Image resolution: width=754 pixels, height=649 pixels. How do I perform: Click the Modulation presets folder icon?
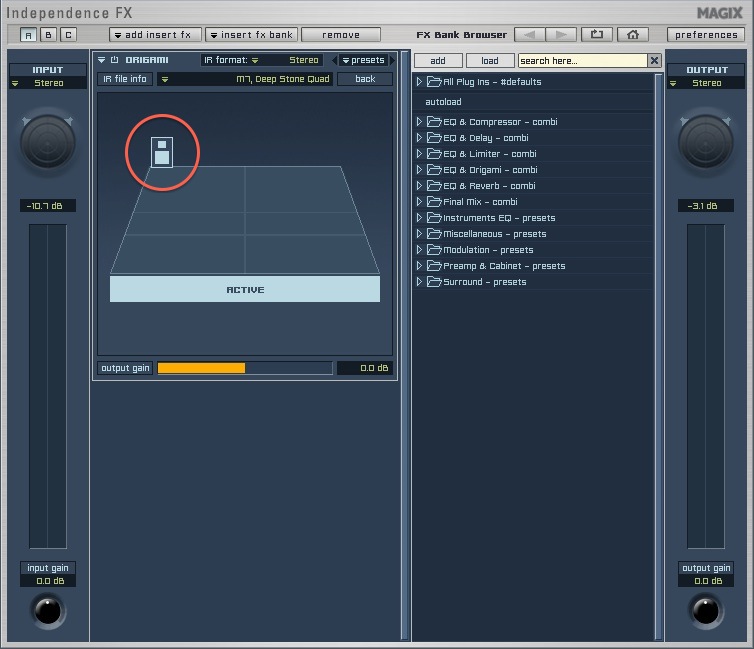(x=434, y=250)
